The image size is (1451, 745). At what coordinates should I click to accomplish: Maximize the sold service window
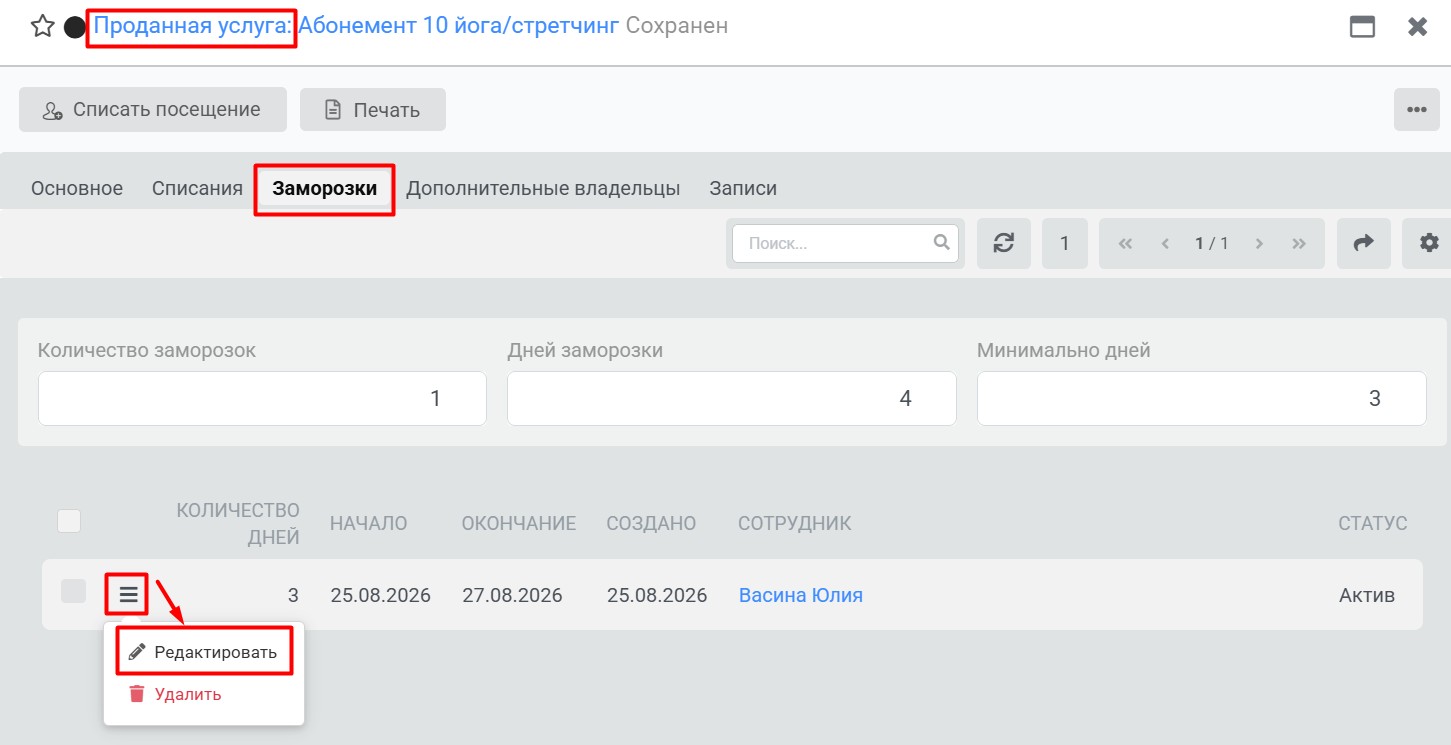coord(1362,27)
